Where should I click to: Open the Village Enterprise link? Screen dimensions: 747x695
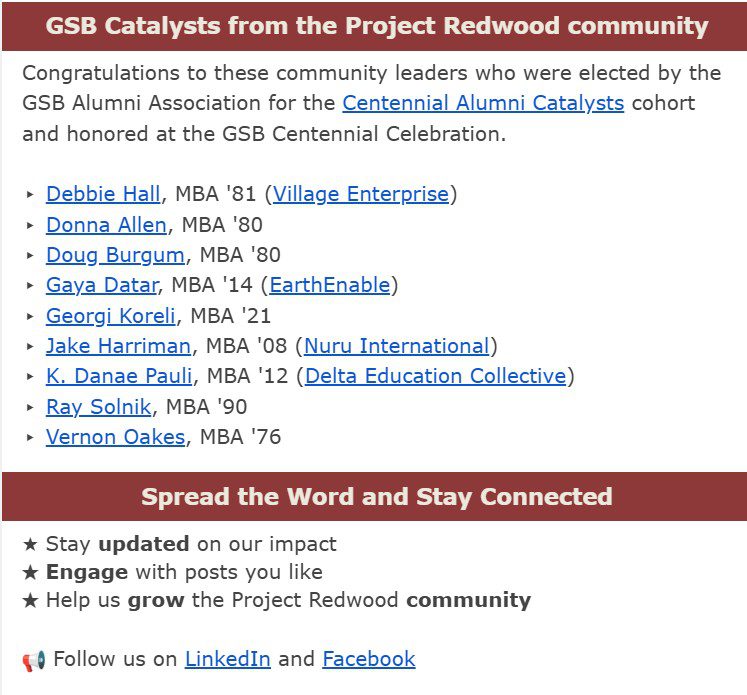[361, 195]
